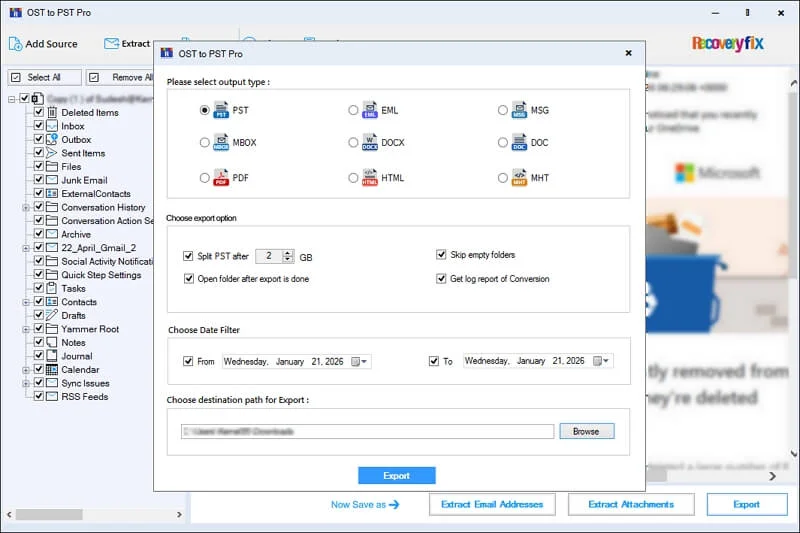Expand the Conversation History folder
Screen dimensions: 800x533
click(26, 208)
